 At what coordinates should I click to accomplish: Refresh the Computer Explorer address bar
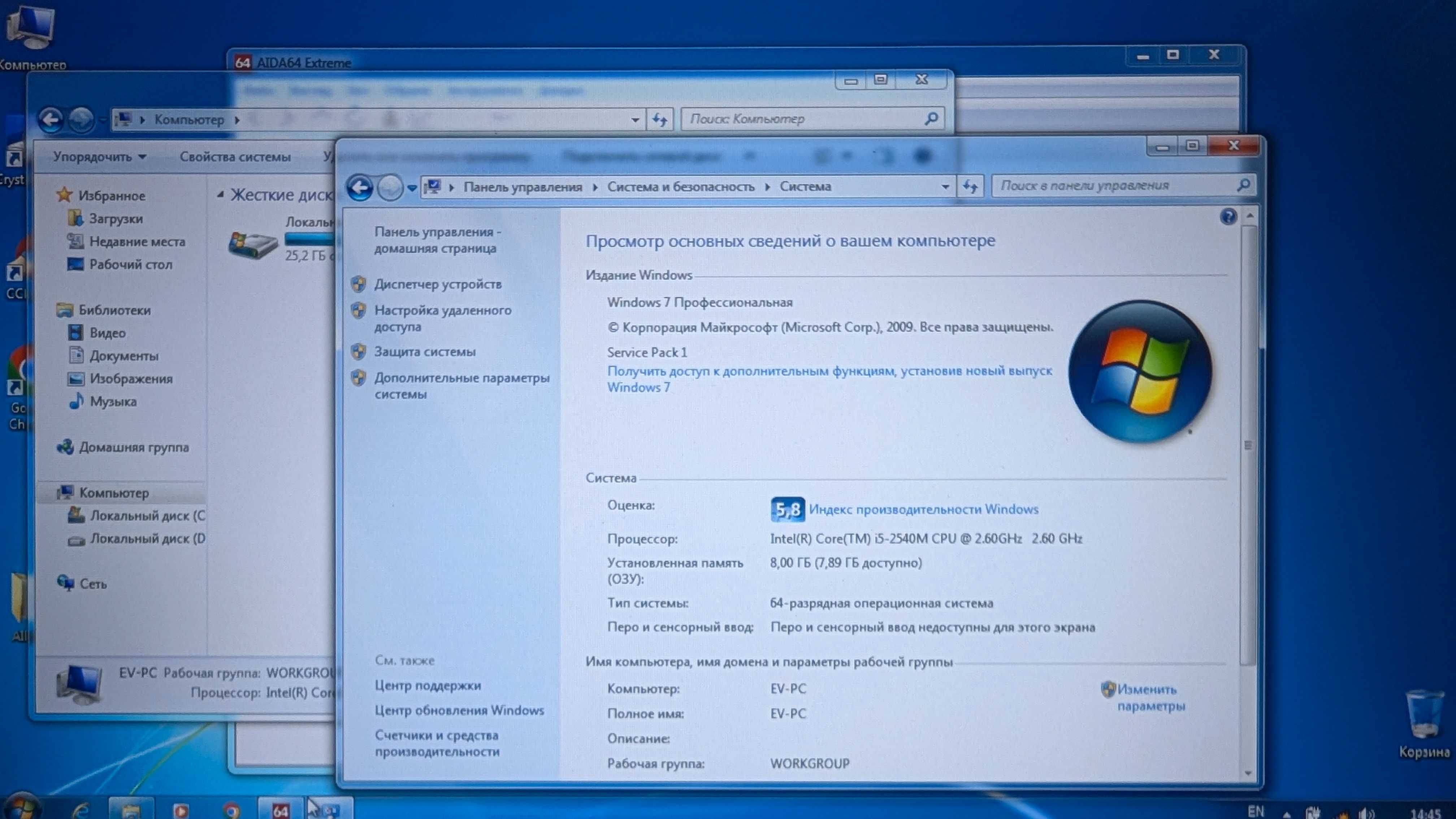[x=660, y=119]
